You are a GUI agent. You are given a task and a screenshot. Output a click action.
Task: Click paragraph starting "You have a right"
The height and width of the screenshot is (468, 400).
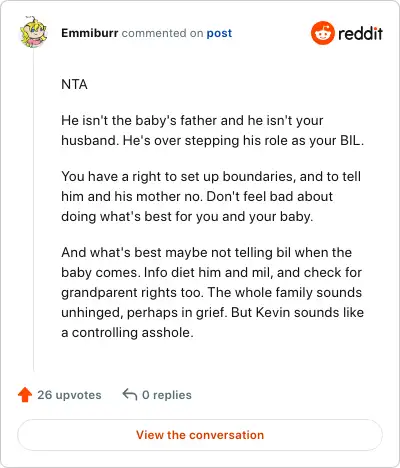click(x=211, y=196)
